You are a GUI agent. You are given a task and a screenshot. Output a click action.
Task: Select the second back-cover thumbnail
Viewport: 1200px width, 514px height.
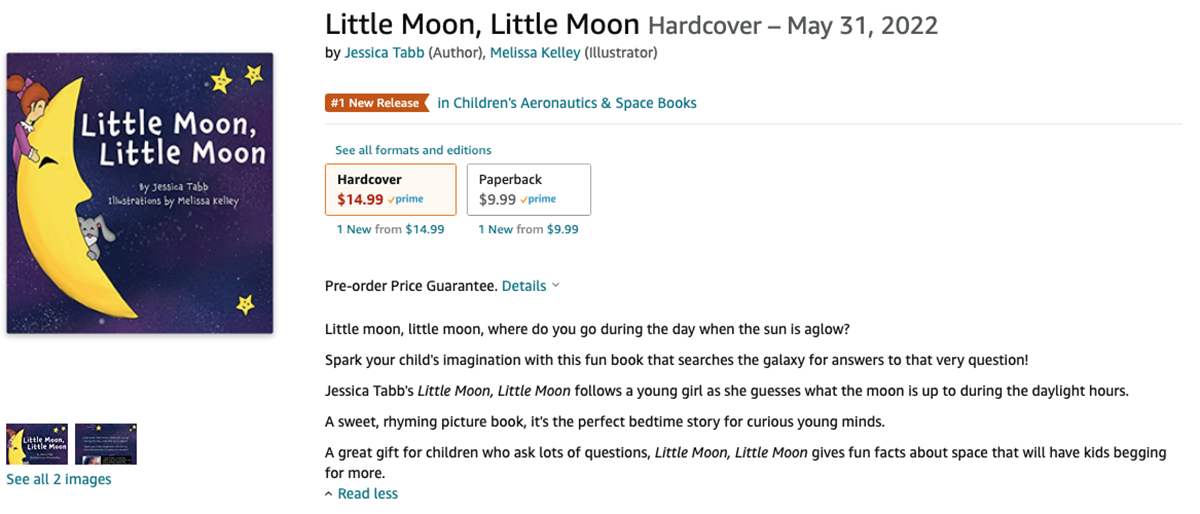pos(106,444)
